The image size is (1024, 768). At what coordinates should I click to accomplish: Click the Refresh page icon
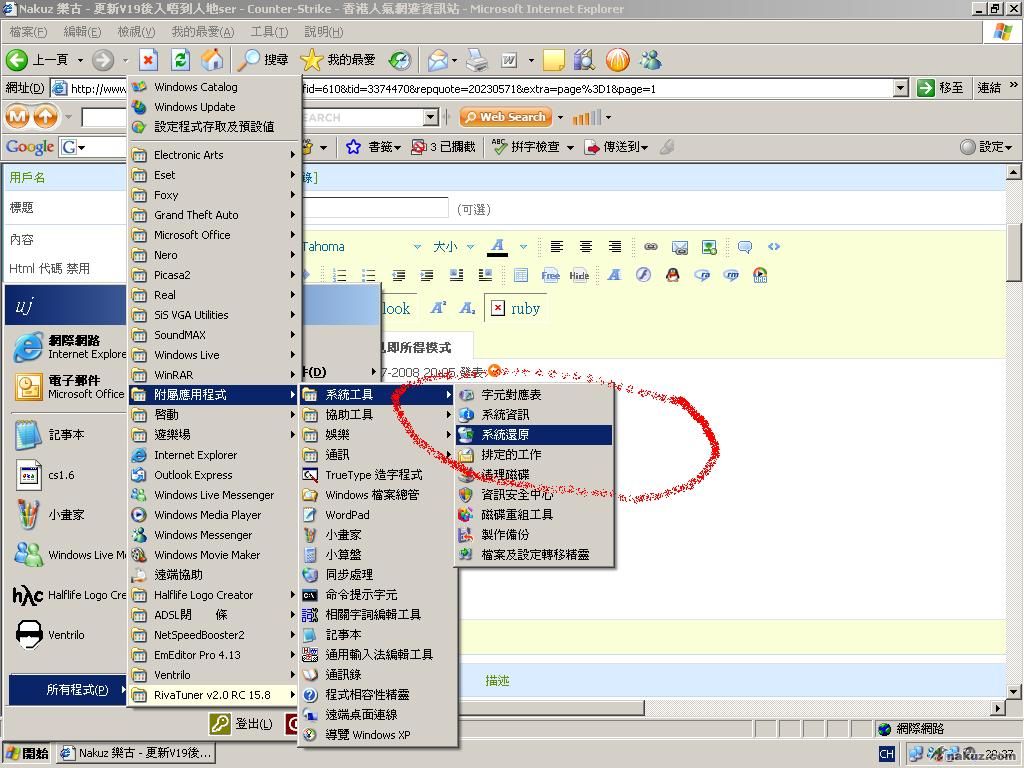click(180, 60)
